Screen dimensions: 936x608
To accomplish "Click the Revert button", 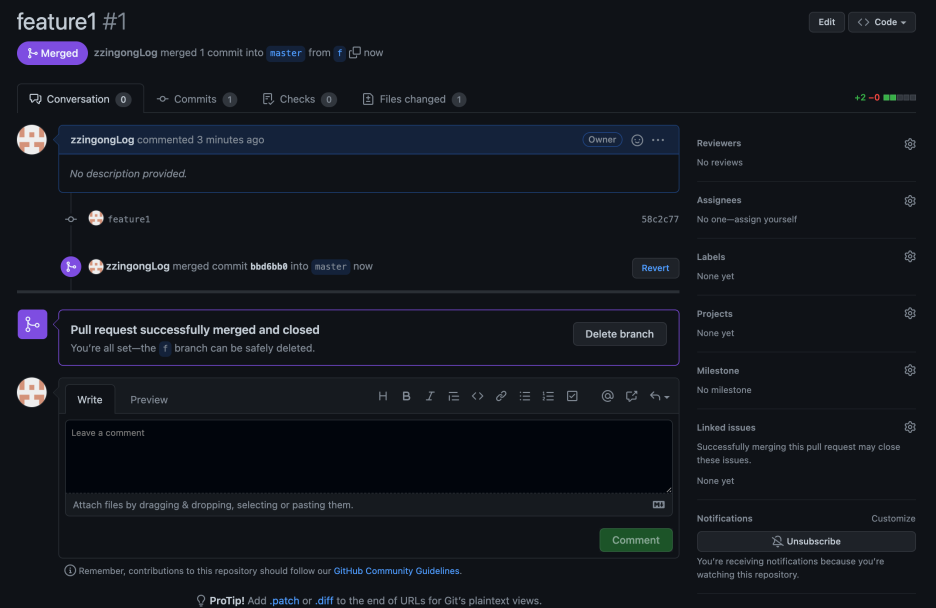I will [655, 268].
